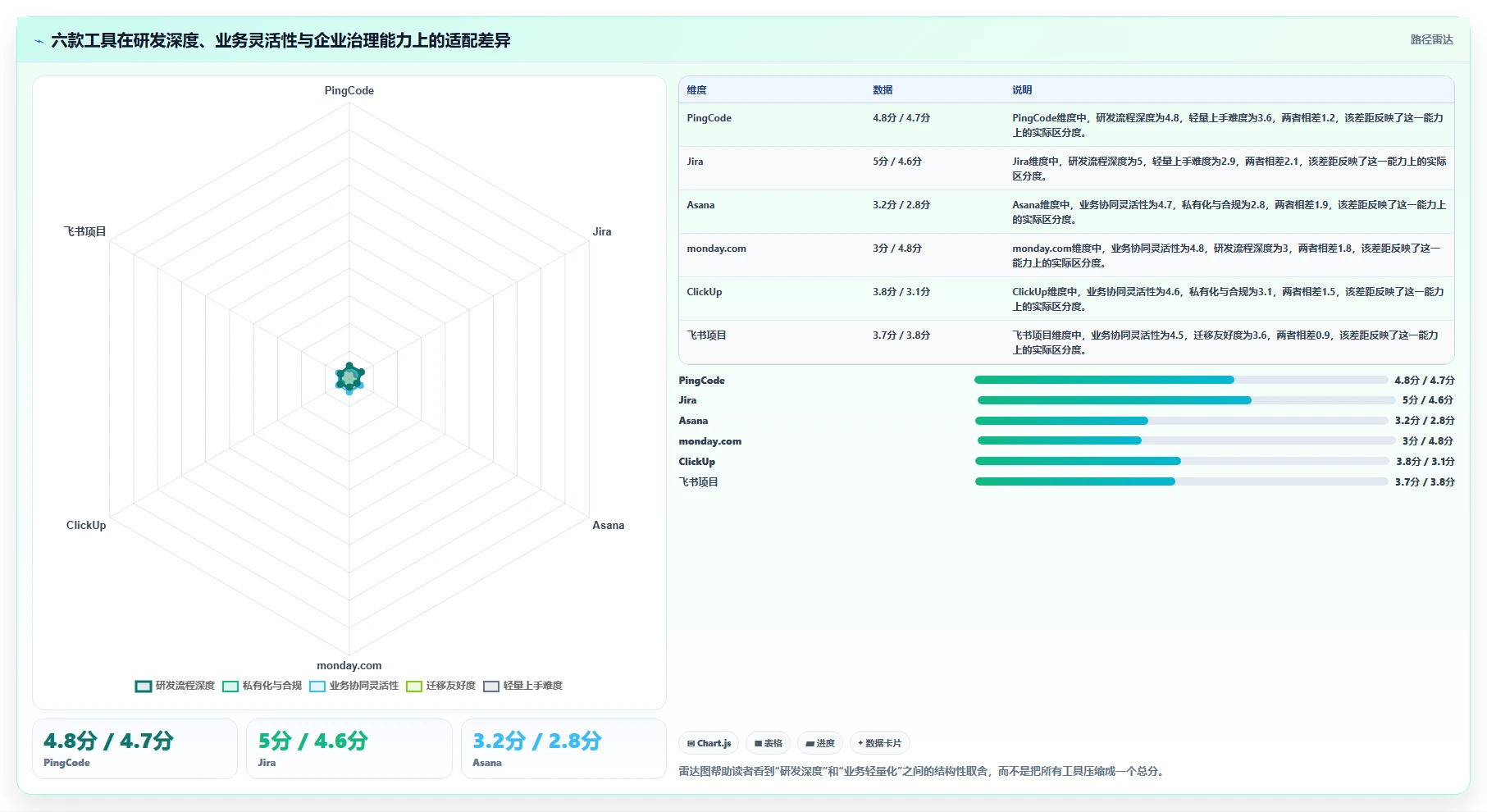Click the 雷达图帮助读者 footnote text
The height and width of the screenshot is (812, 1487).
pos(922,772)
